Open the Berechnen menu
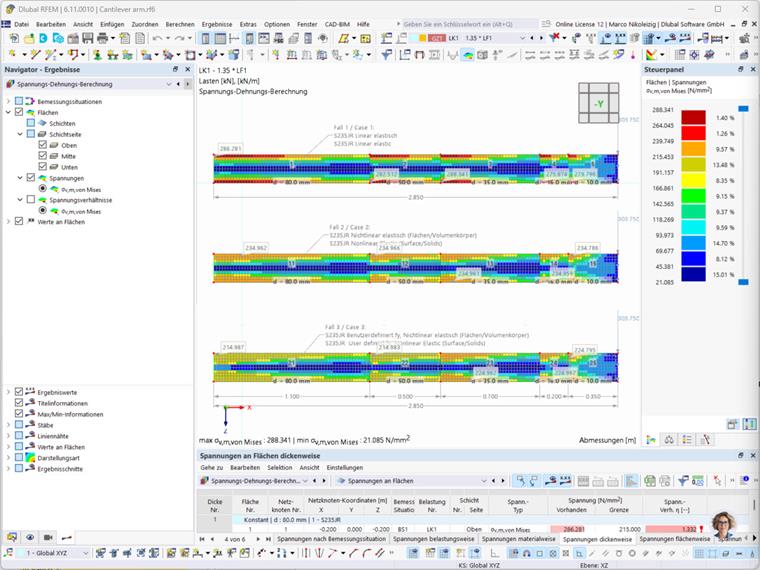 click(180, 24)
